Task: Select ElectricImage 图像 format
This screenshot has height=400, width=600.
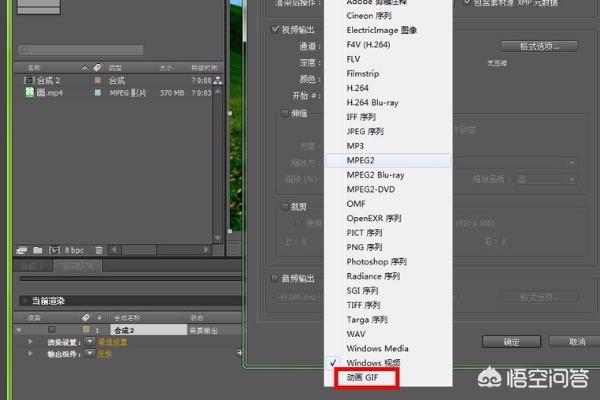Action: coord(382,30)
